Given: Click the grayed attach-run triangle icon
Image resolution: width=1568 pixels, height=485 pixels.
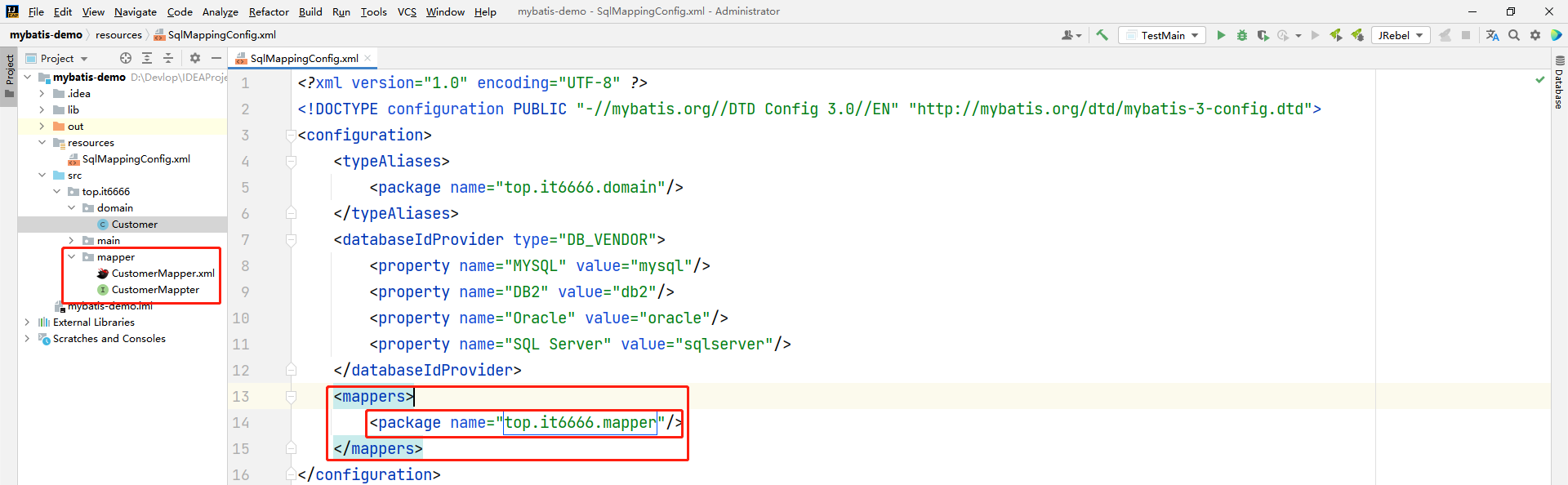Looking at the screenshot, I should click(1315, 35).
